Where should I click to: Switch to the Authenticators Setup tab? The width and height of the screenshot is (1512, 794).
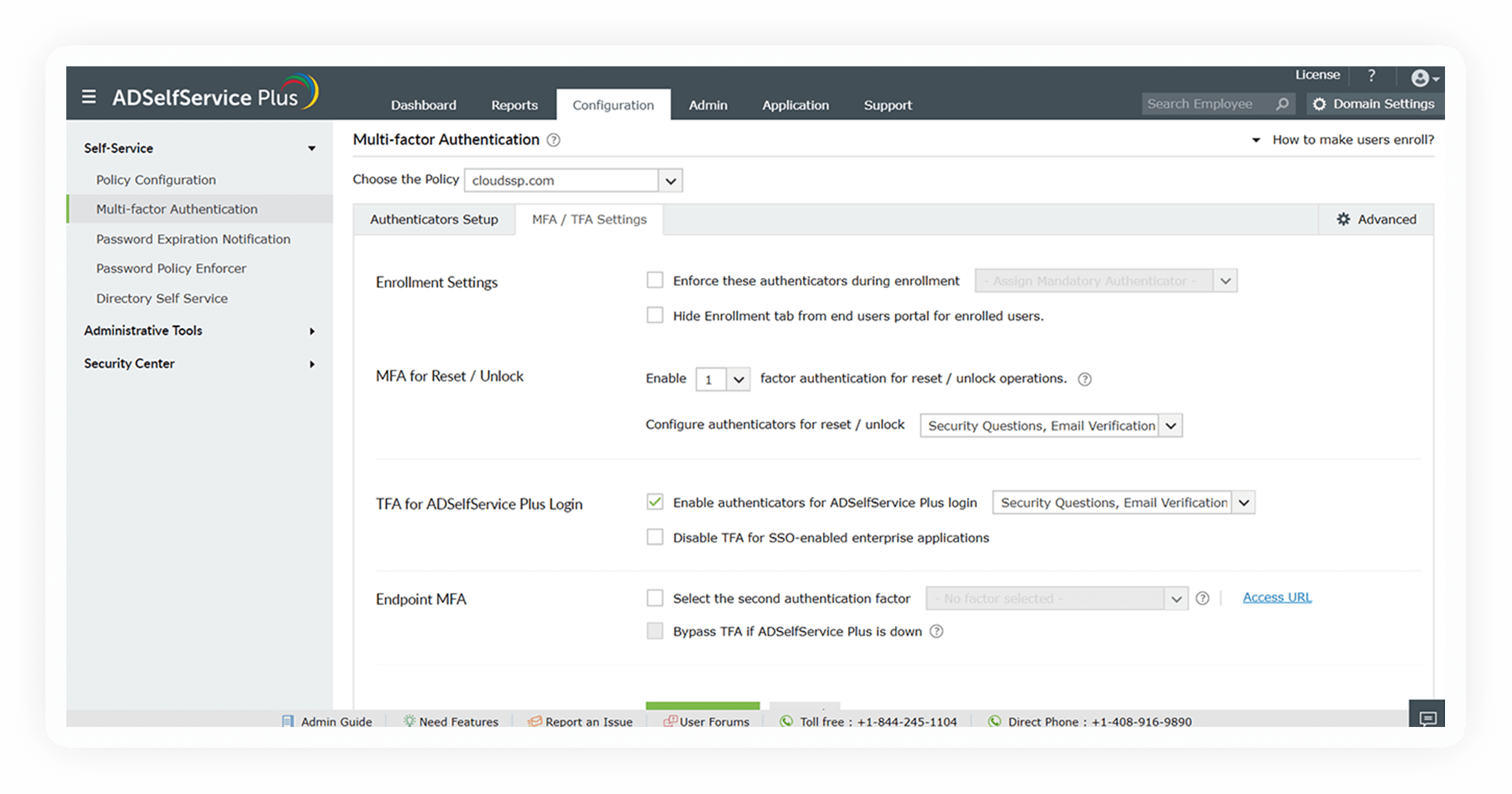[433, 220]
